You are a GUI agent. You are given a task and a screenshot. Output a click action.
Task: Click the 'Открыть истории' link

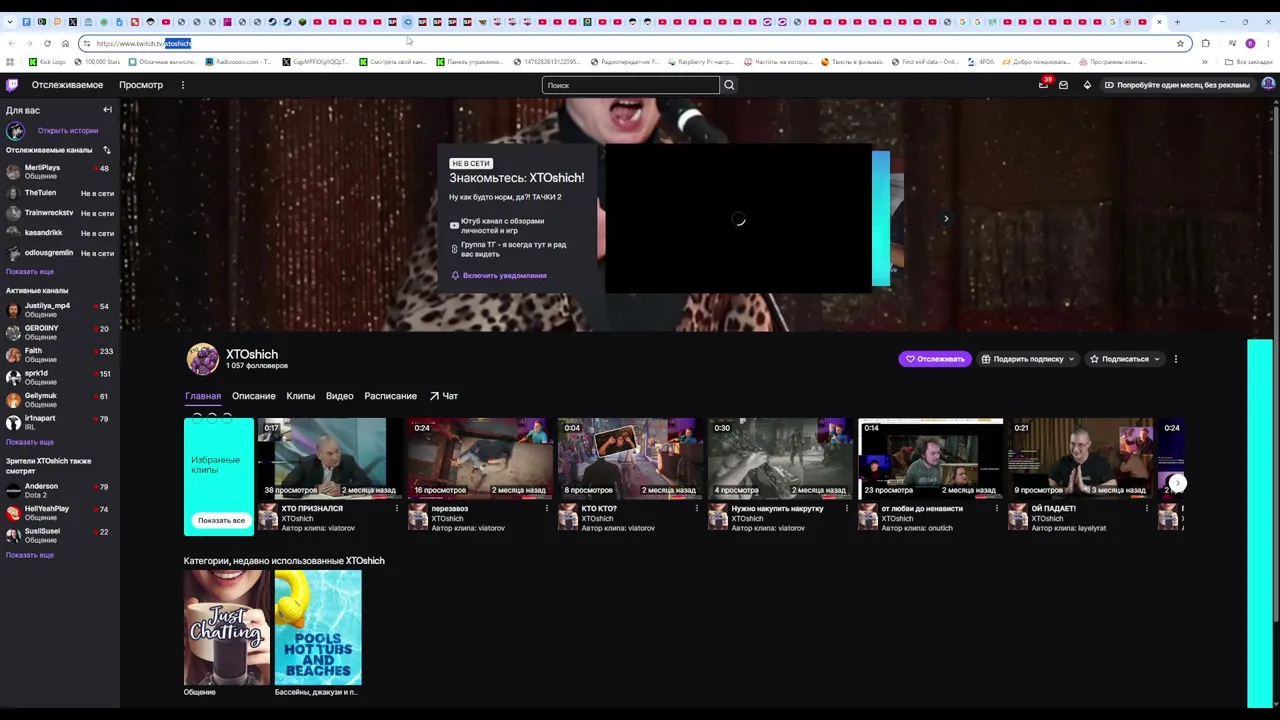(68, 131)
